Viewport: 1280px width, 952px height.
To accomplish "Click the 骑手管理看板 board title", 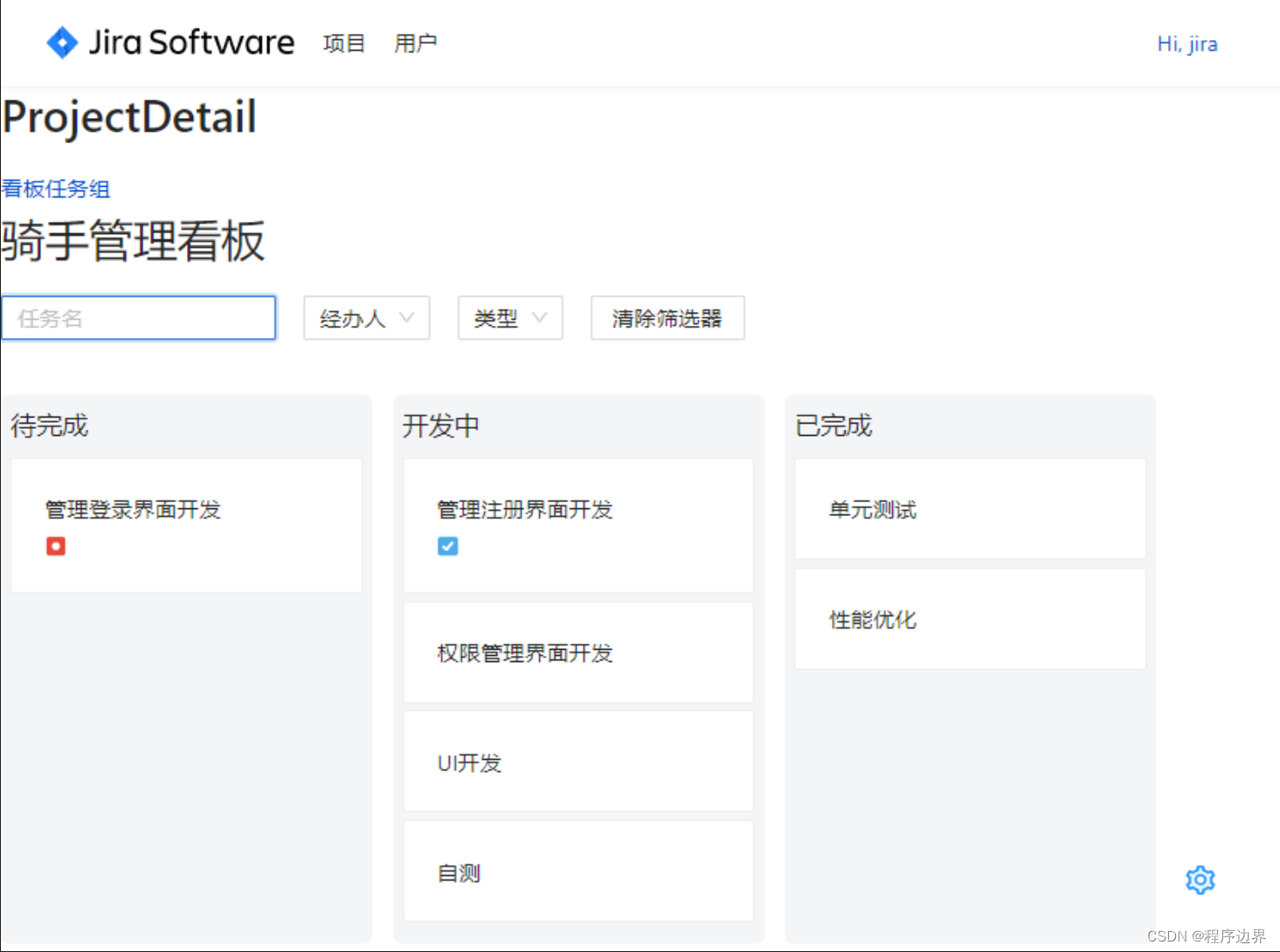I will (x=133, y=241).
